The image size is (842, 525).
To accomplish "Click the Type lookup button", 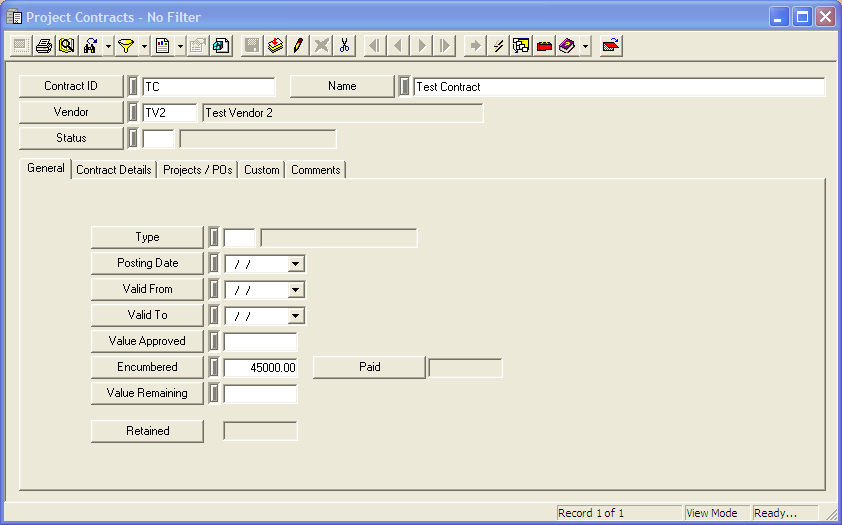I will 147,237.
